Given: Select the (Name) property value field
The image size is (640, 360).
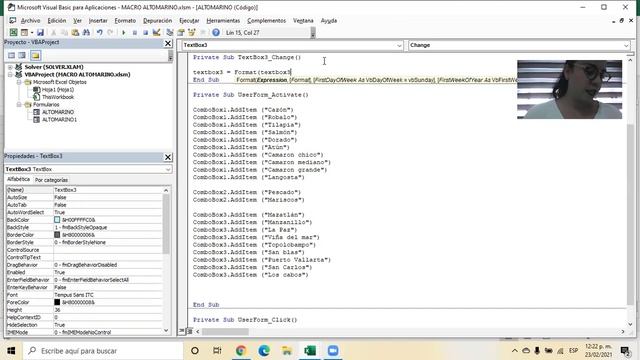Looking at the screenshot, I should click(108, 190).
